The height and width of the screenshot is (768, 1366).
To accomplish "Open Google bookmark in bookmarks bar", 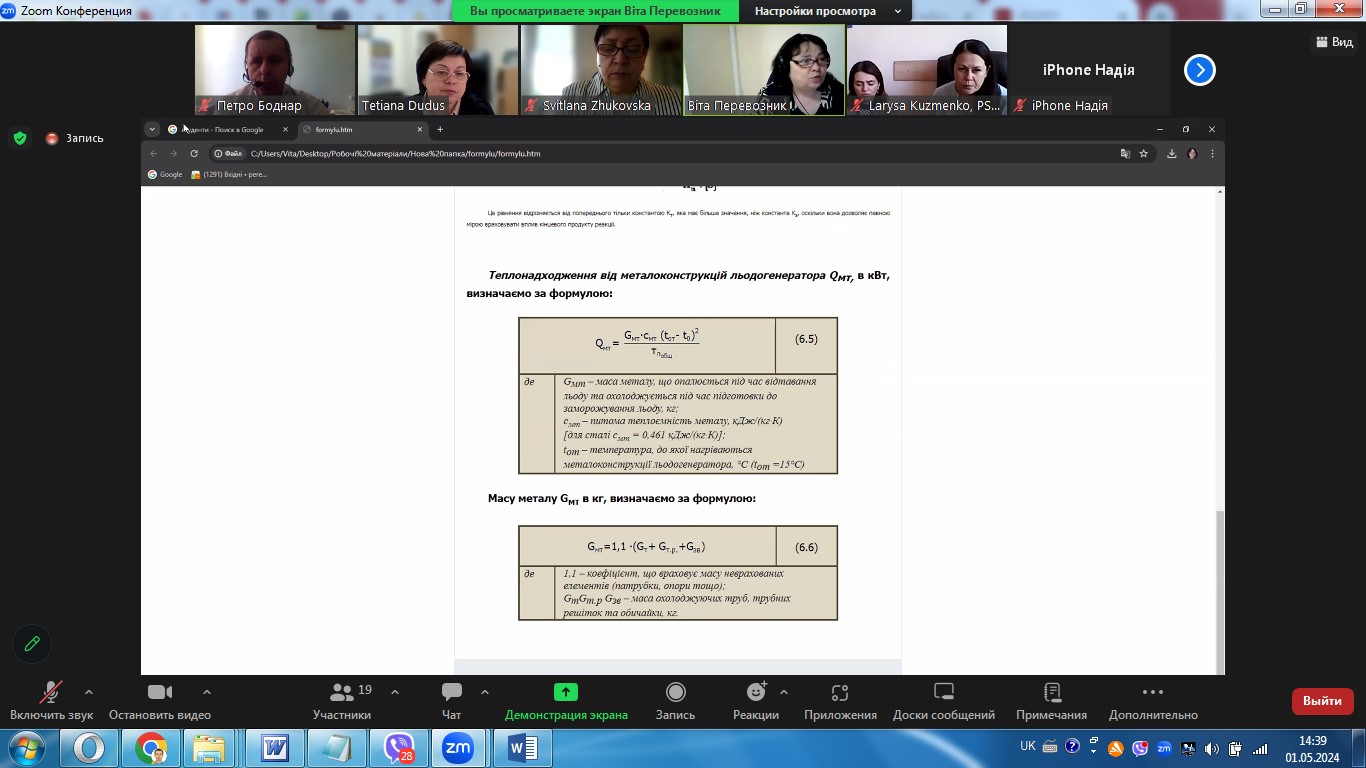I will click(x=165, y=174).
